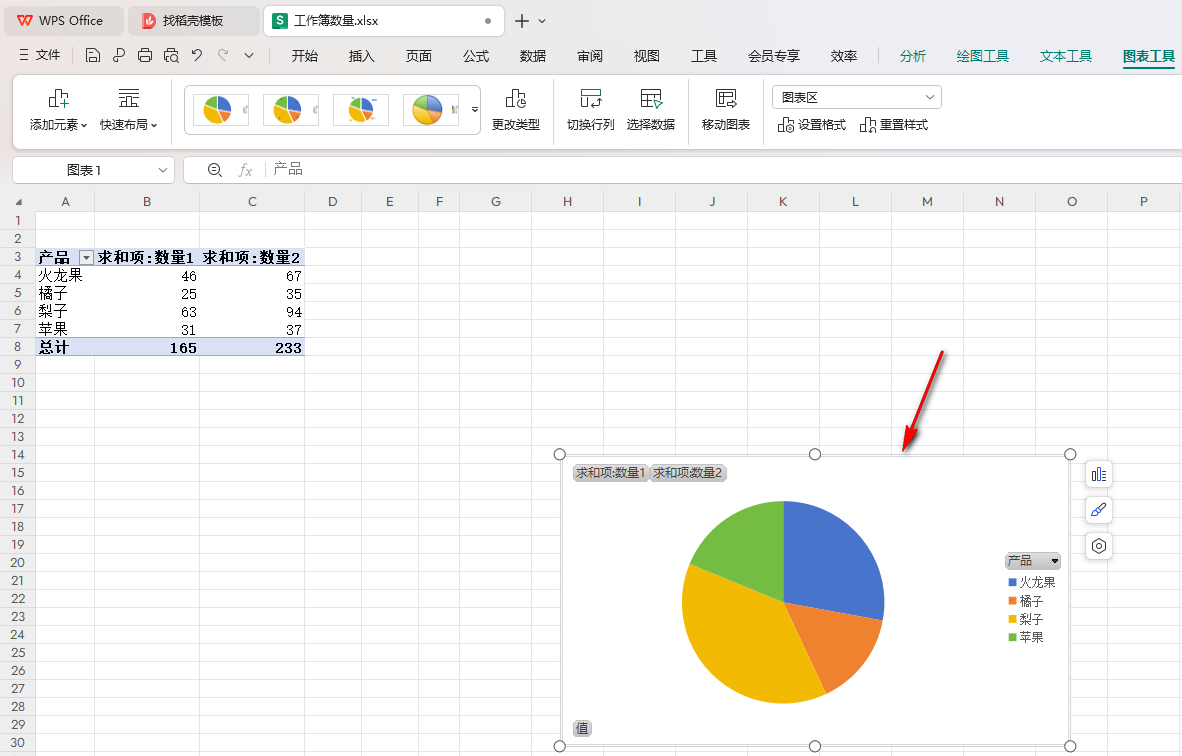
Task: Click the chart style brush side button
Action: tap(1099, 510)
